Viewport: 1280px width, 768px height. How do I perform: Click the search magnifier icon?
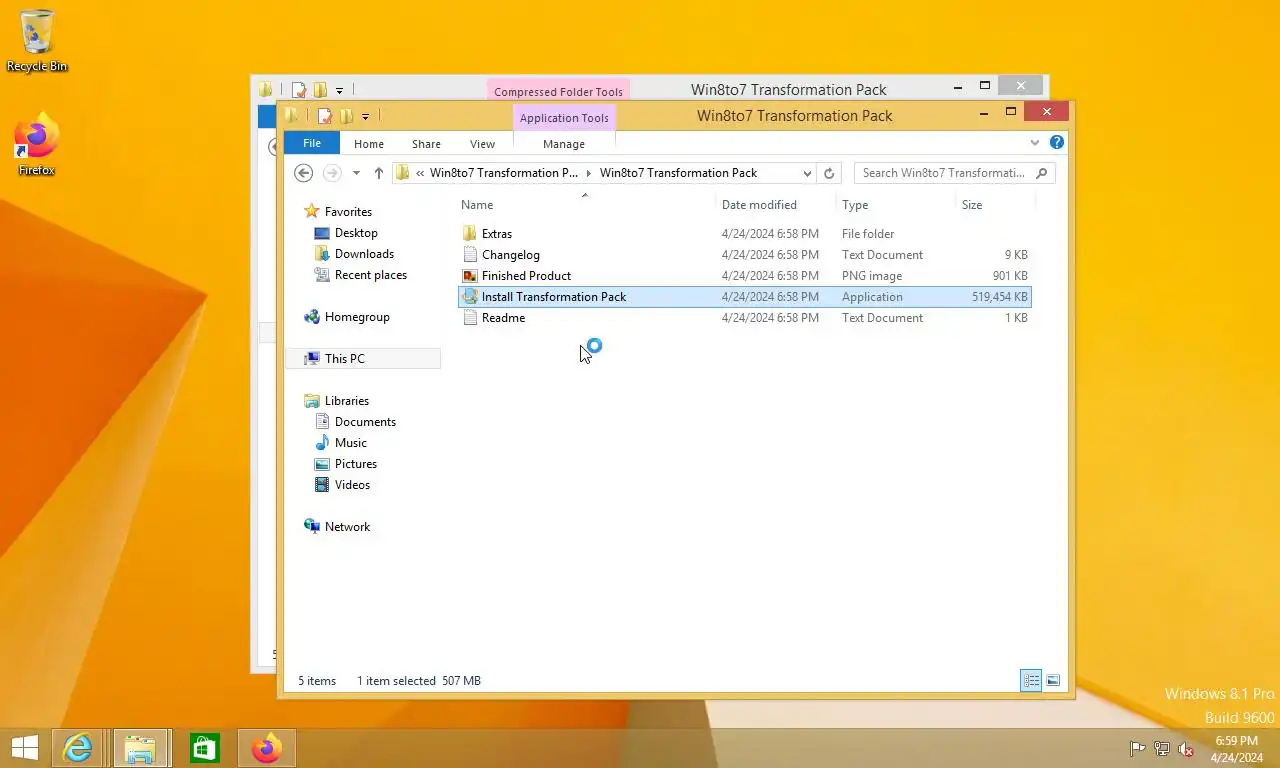[x=1041, y=173]
